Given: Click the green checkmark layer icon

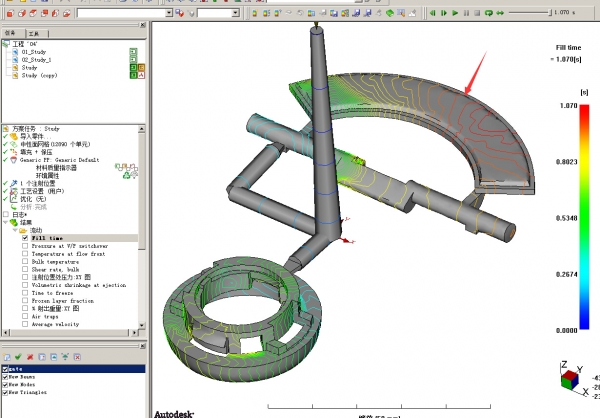Looking at the screenshot, I should tap(18, 357).
